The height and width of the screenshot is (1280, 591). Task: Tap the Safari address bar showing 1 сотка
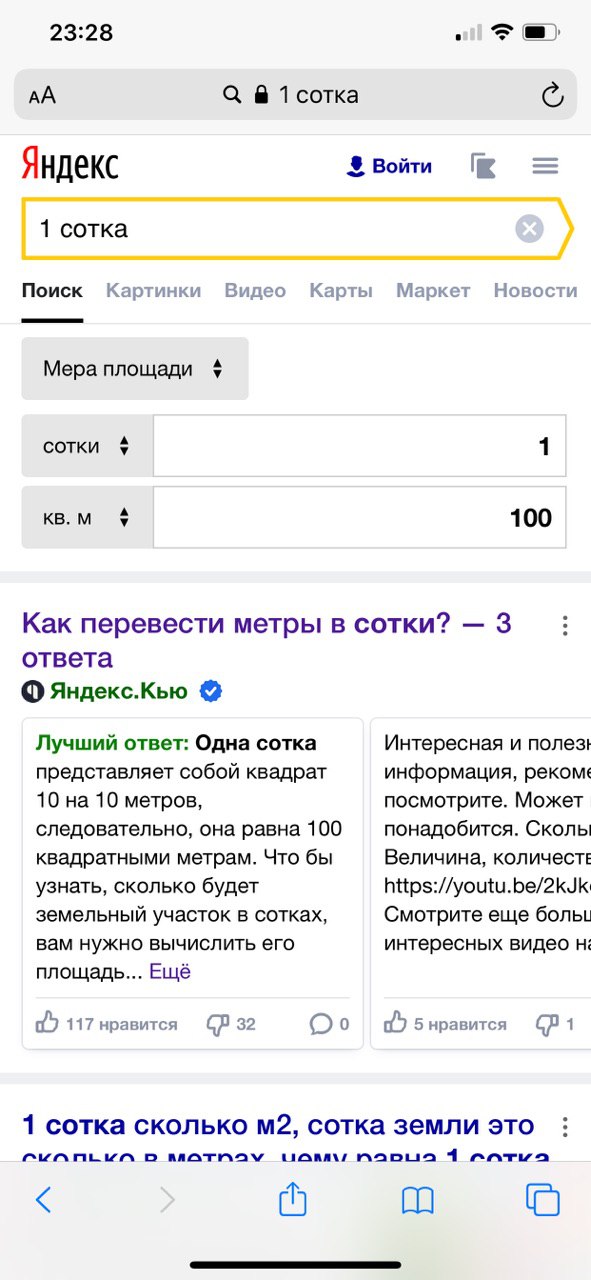coord(295,95)
